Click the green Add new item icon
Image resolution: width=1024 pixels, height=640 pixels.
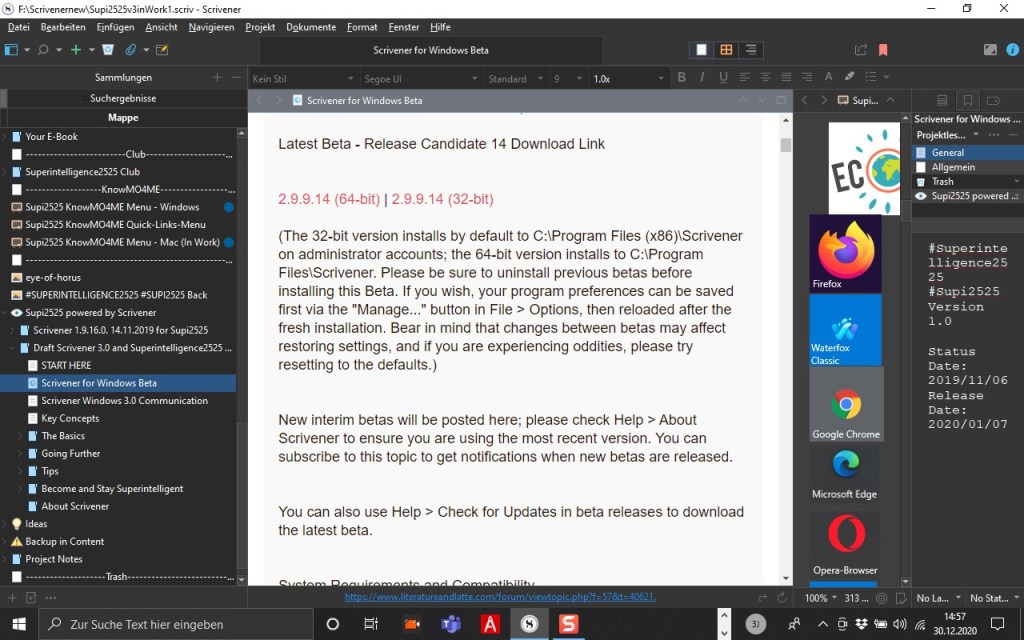coord(76,50)
